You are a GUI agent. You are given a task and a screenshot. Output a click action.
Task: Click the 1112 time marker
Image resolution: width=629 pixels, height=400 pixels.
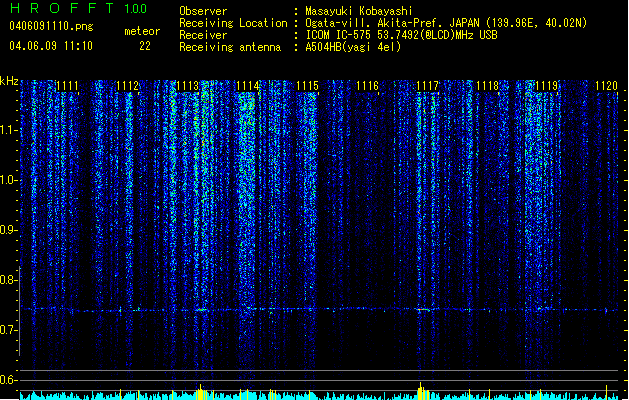[x=128, y=86]
